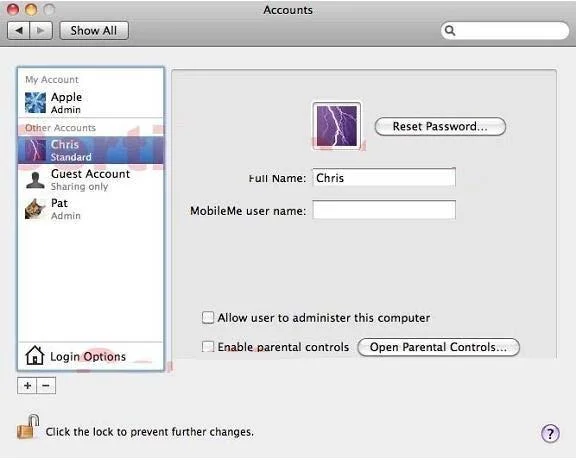Click the 'MobileMe user name:' label
Image resolution: width=577 pixels, height=460 pixels.
(x=248, y=211)
